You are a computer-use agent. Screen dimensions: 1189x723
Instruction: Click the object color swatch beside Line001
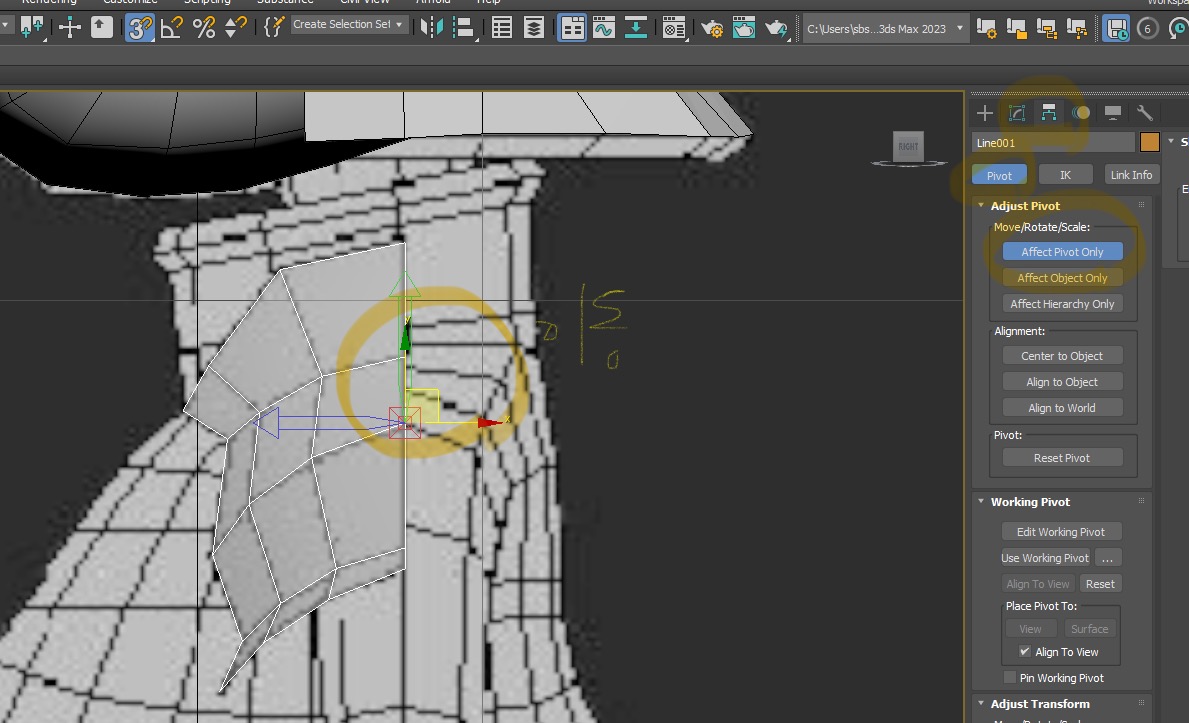coord(1148,141)
